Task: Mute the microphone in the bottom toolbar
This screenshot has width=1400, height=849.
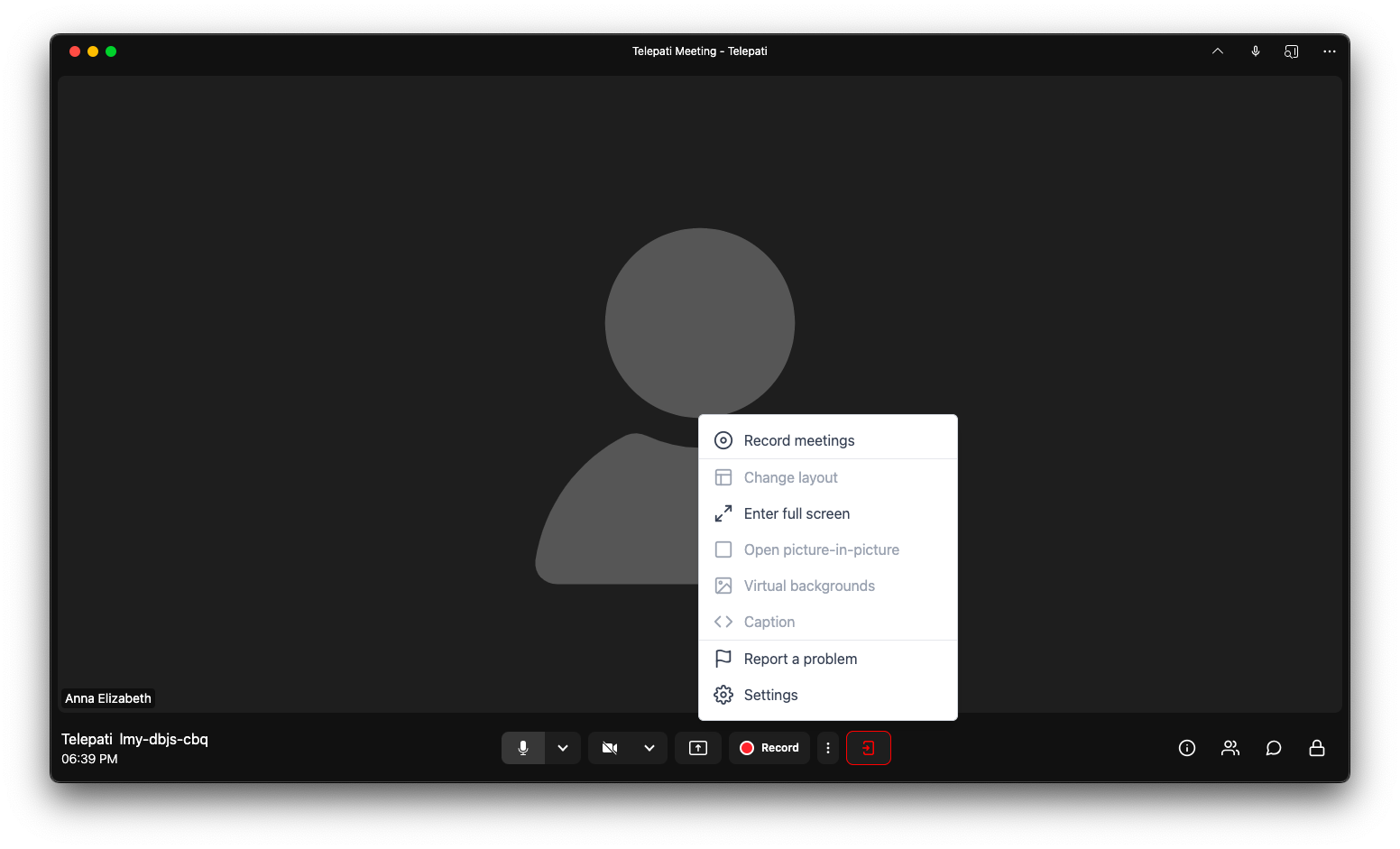Action: 523,748
